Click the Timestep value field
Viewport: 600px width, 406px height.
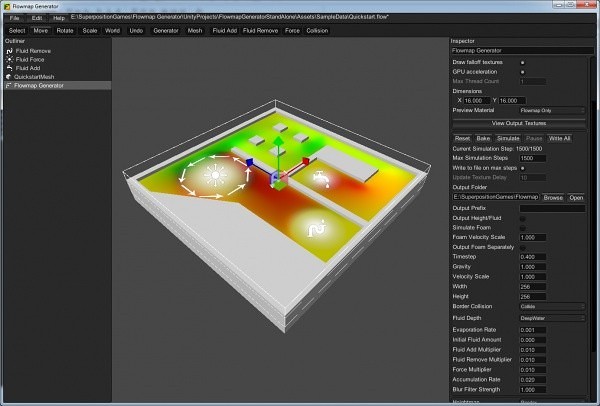(x=533, y=257)
